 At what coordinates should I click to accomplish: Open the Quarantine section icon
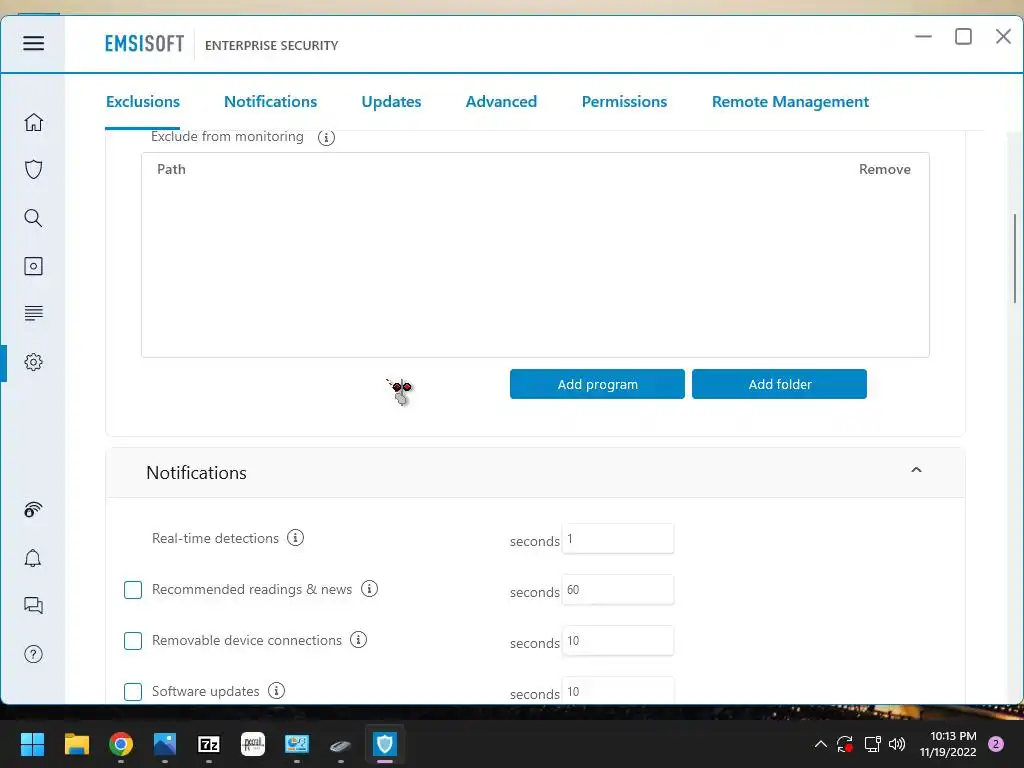(33, 266)
